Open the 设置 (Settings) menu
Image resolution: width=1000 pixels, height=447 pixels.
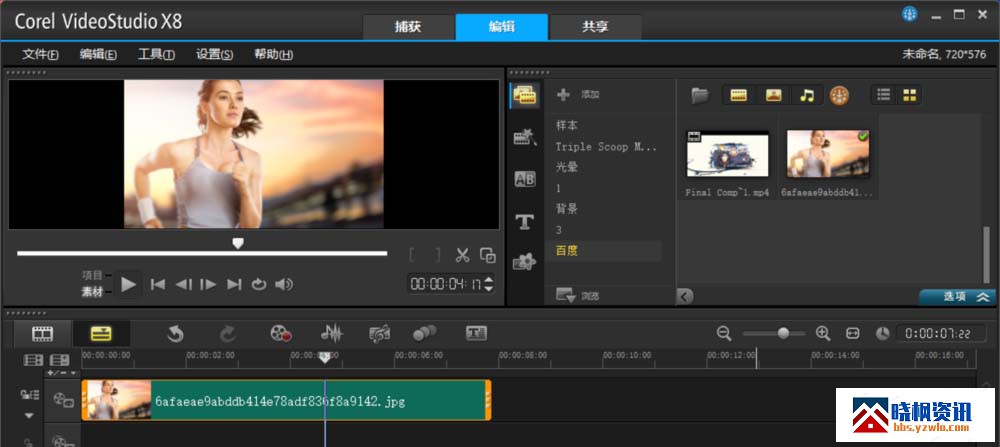click(x=214, y=55)
